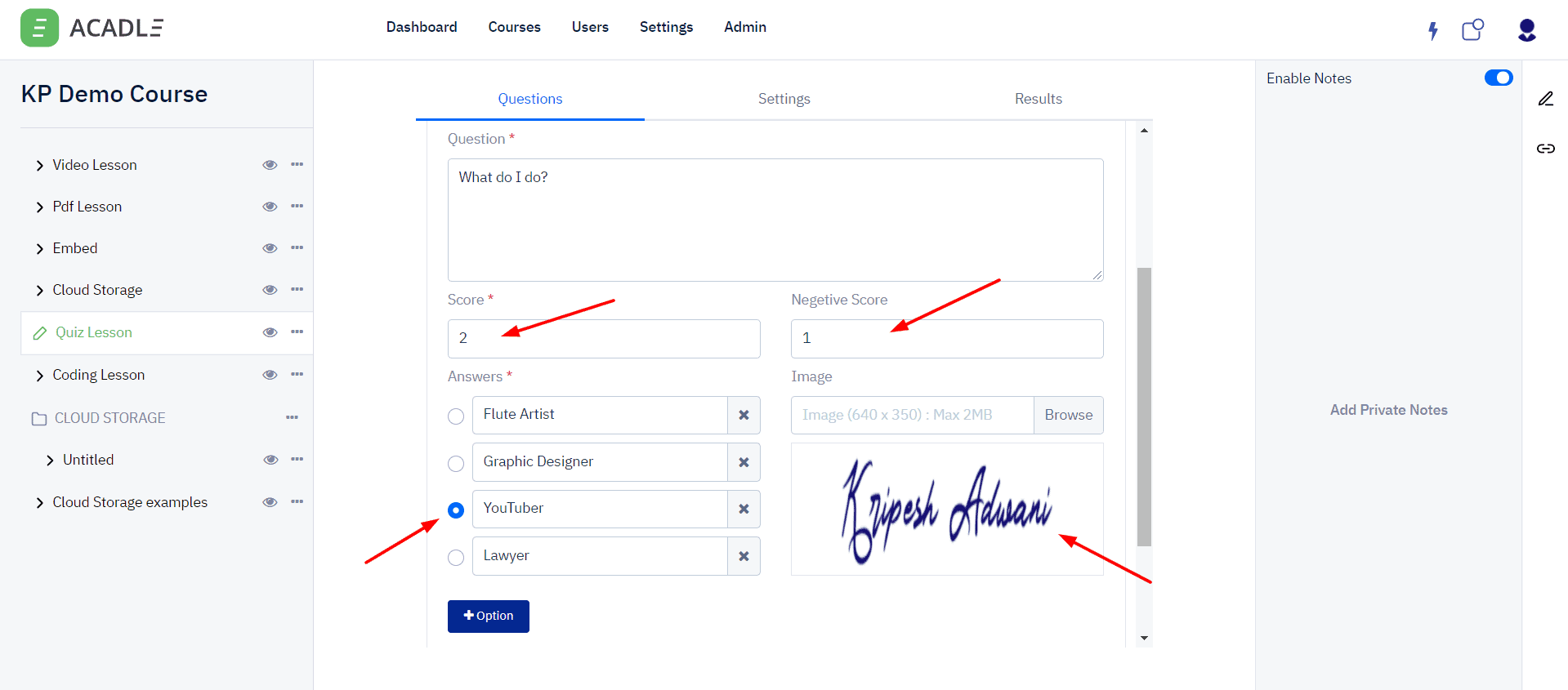Click the question text area

pyautogui.click(x=775, y=220)
